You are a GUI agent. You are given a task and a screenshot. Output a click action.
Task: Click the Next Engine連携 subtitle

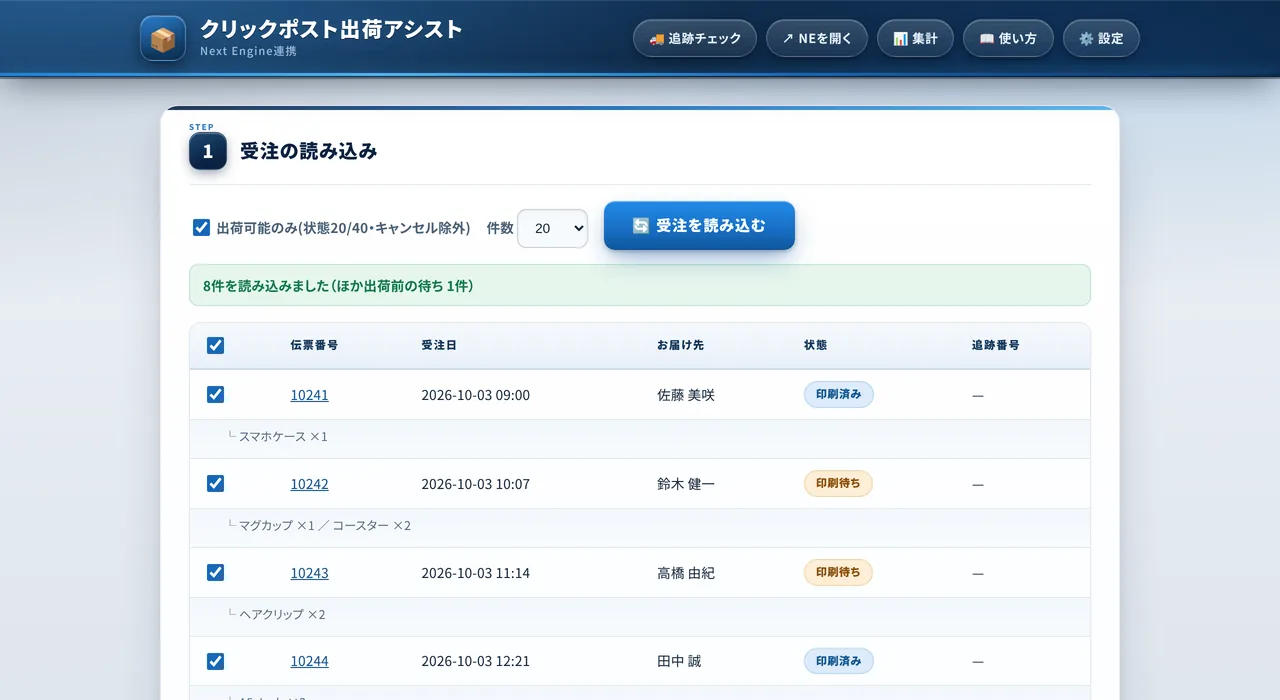(248, 51)
